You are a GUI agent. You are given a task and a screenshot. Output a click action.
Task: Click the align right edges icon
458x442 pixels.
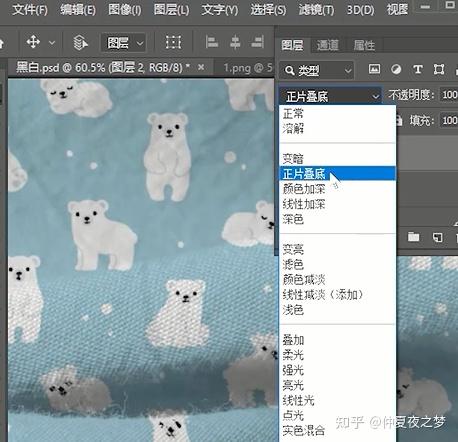click(257, 42)
